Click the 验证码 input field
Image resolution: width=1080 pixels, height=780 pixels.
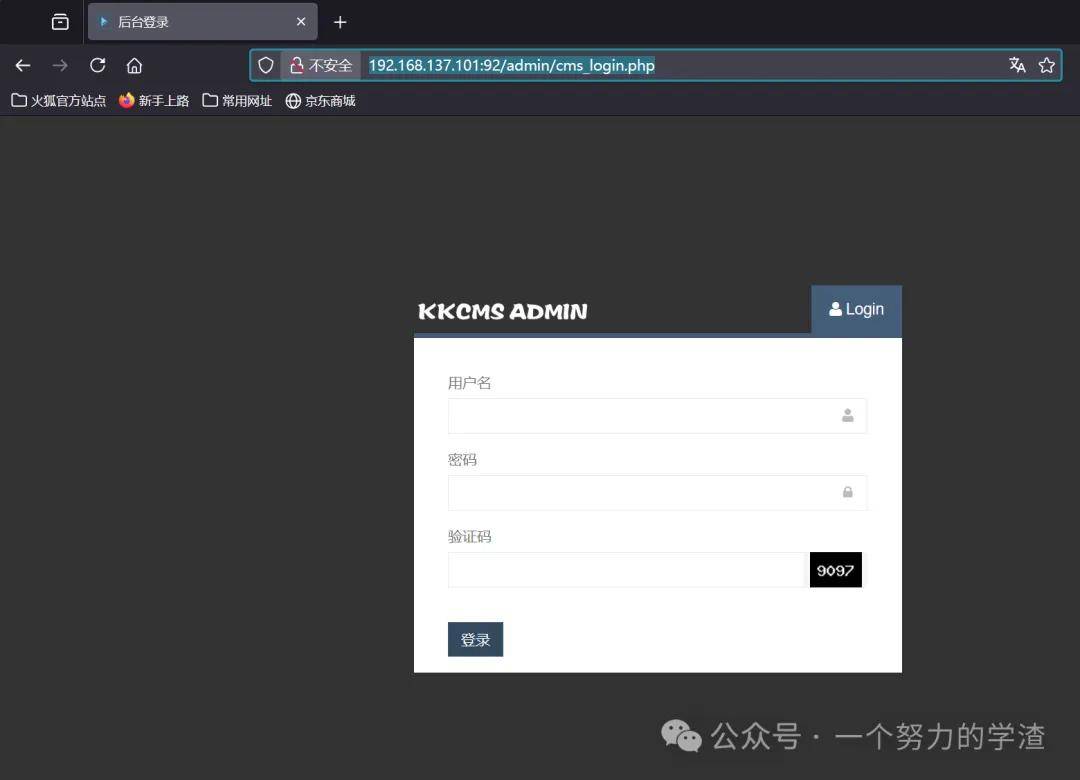(x=626, y=570)
